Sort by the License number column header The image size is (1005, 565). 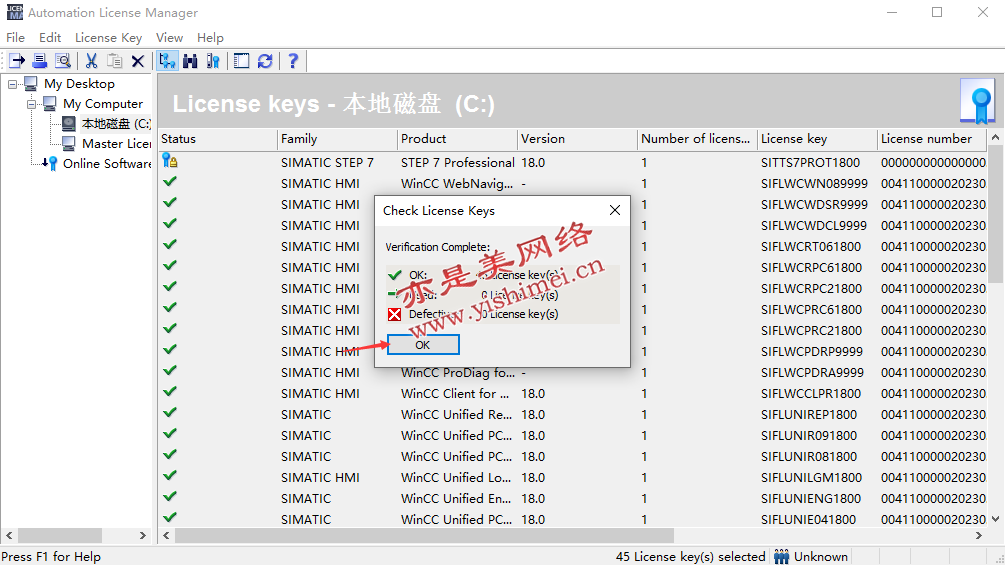point(933,139)
